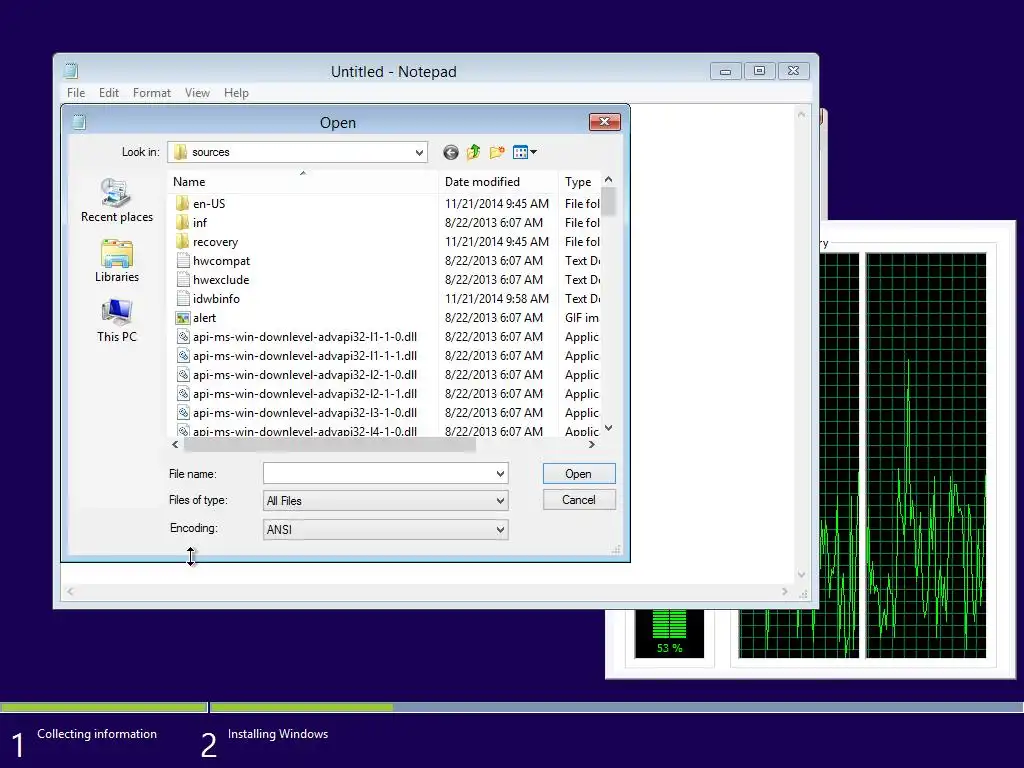The image size is (1024, 768).
Task: Click the alert GIF image icon
Action: (183, 318)
